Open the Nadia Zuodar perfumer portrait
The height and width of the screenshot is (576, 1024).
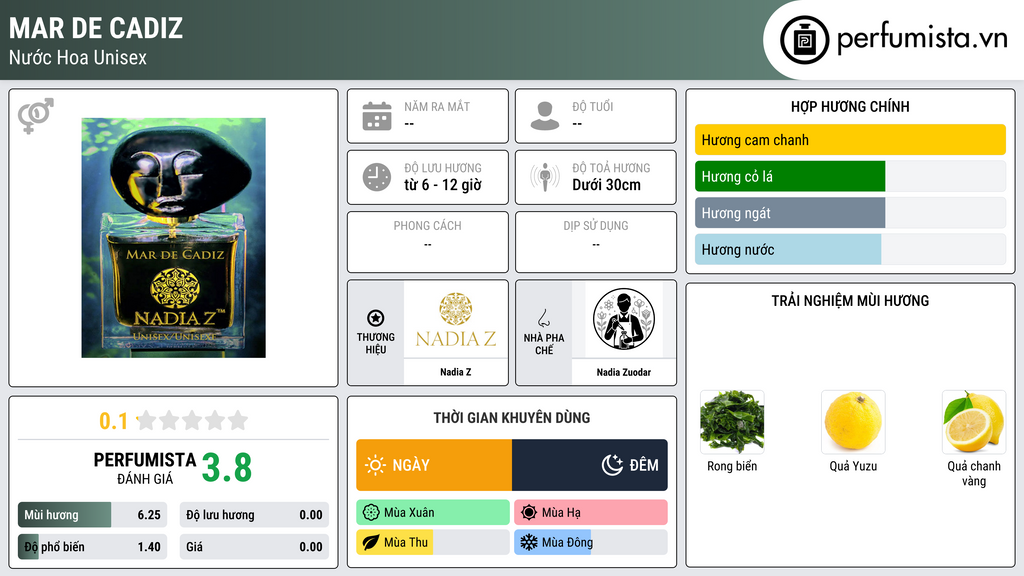(x=624, y=319)
